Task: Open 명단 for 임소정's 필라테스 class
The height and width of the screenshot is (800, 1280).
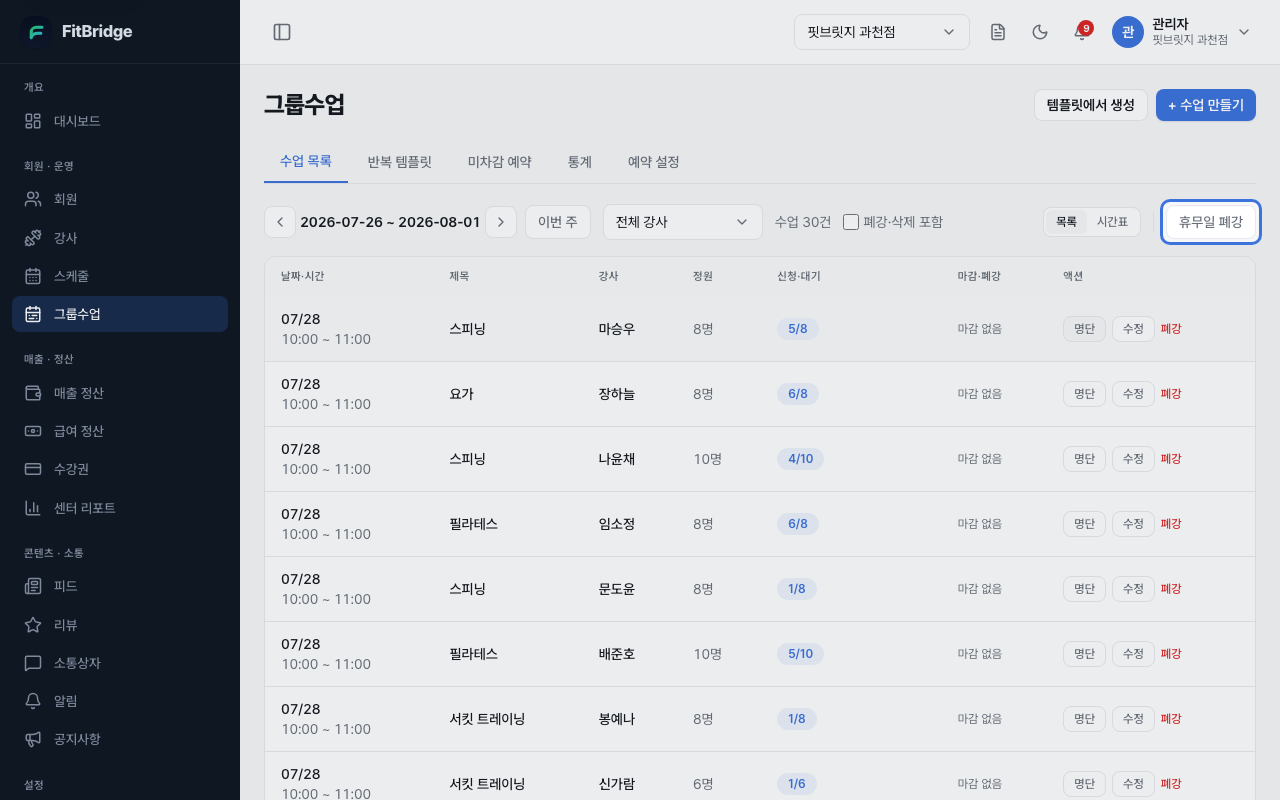Action: click(x=1084, y=524)
